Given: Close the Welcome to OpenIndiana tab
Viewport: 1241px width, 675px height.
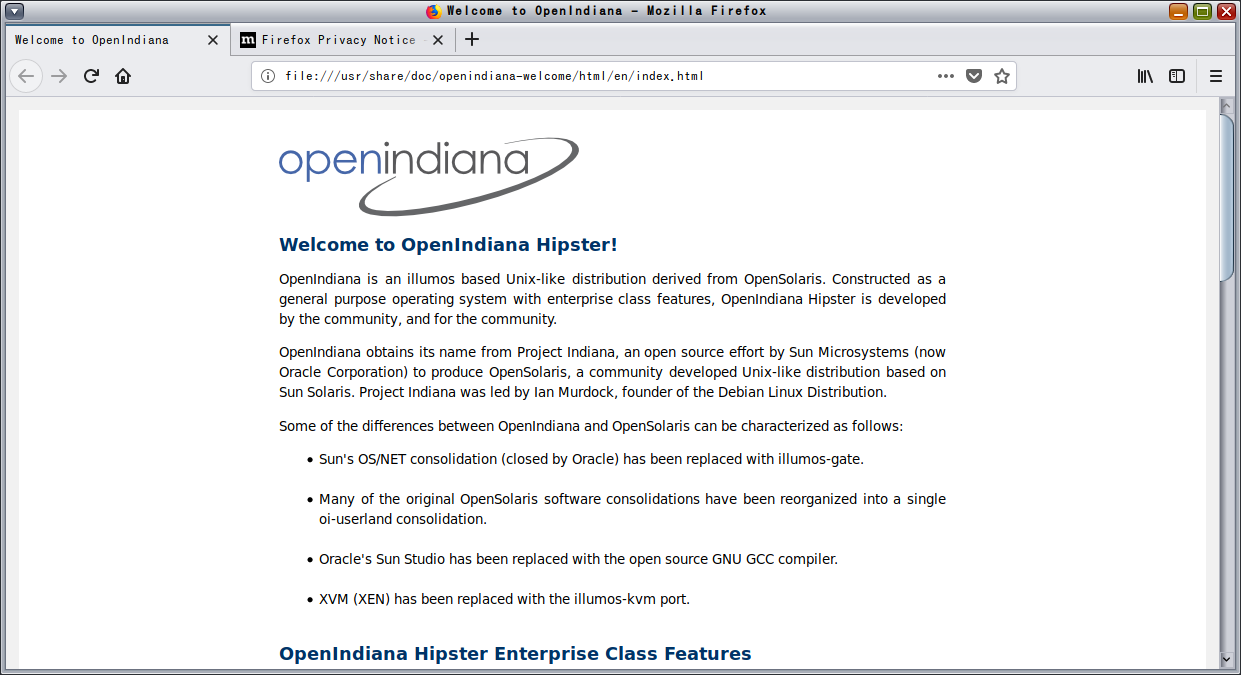Looking at the screenshot, I should (x=213, y=40).
